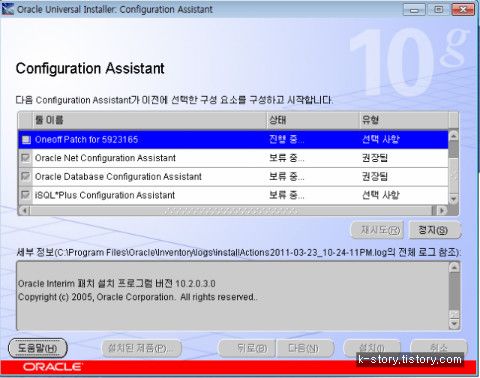The height and width of the screenshot is (378, 480).
Task: Select Oracle Net Configuration Assistant row
Action: (233, 158)
